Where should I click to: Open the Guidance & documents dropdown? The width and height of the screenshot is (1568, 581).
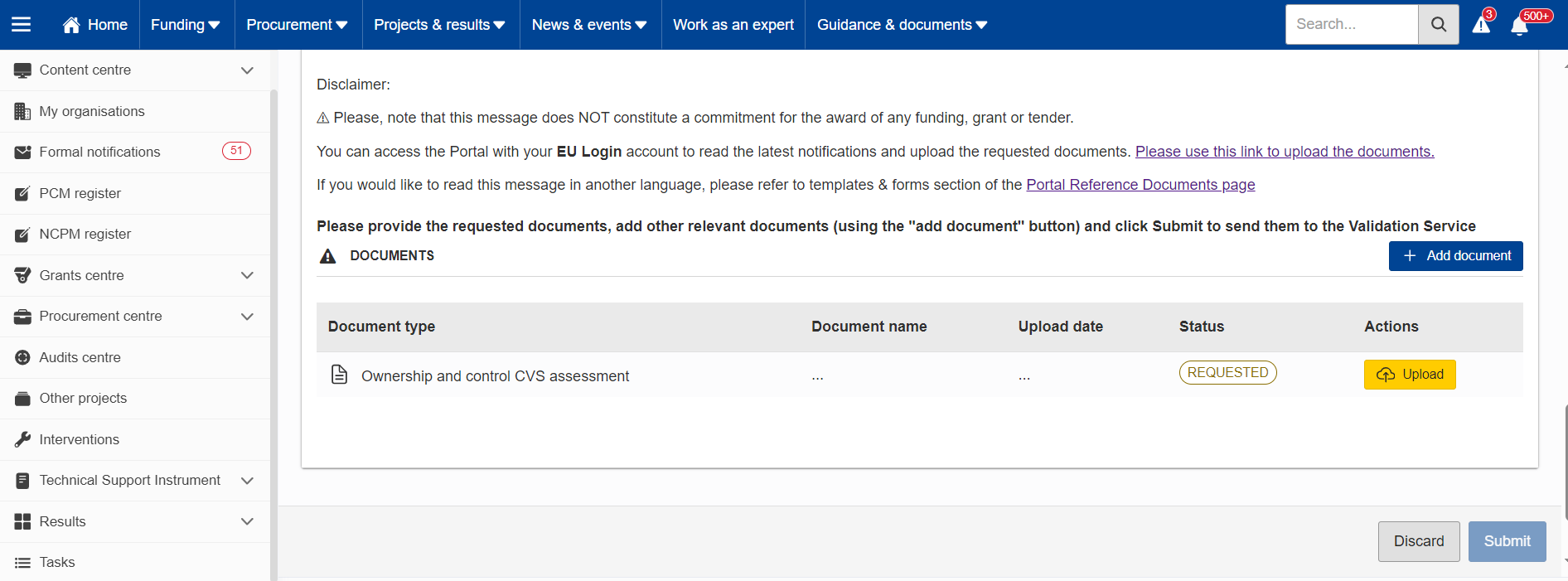(902, 25)
